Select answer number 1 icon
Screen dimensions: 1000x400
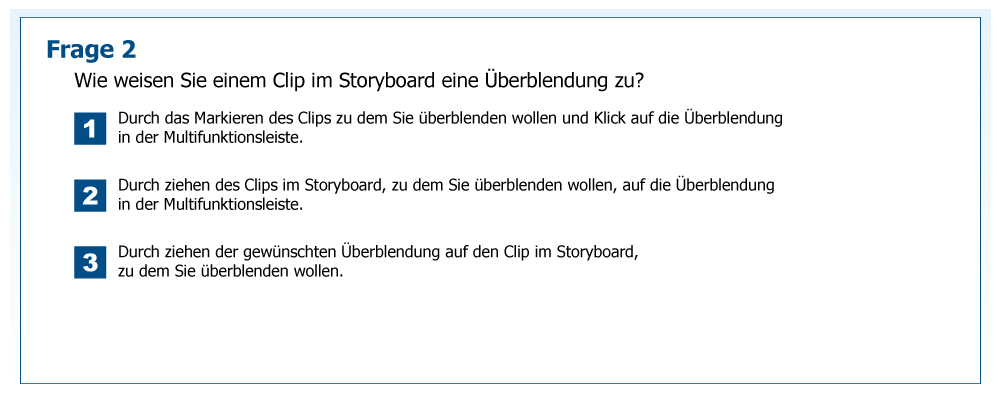(x=90, y=128)
